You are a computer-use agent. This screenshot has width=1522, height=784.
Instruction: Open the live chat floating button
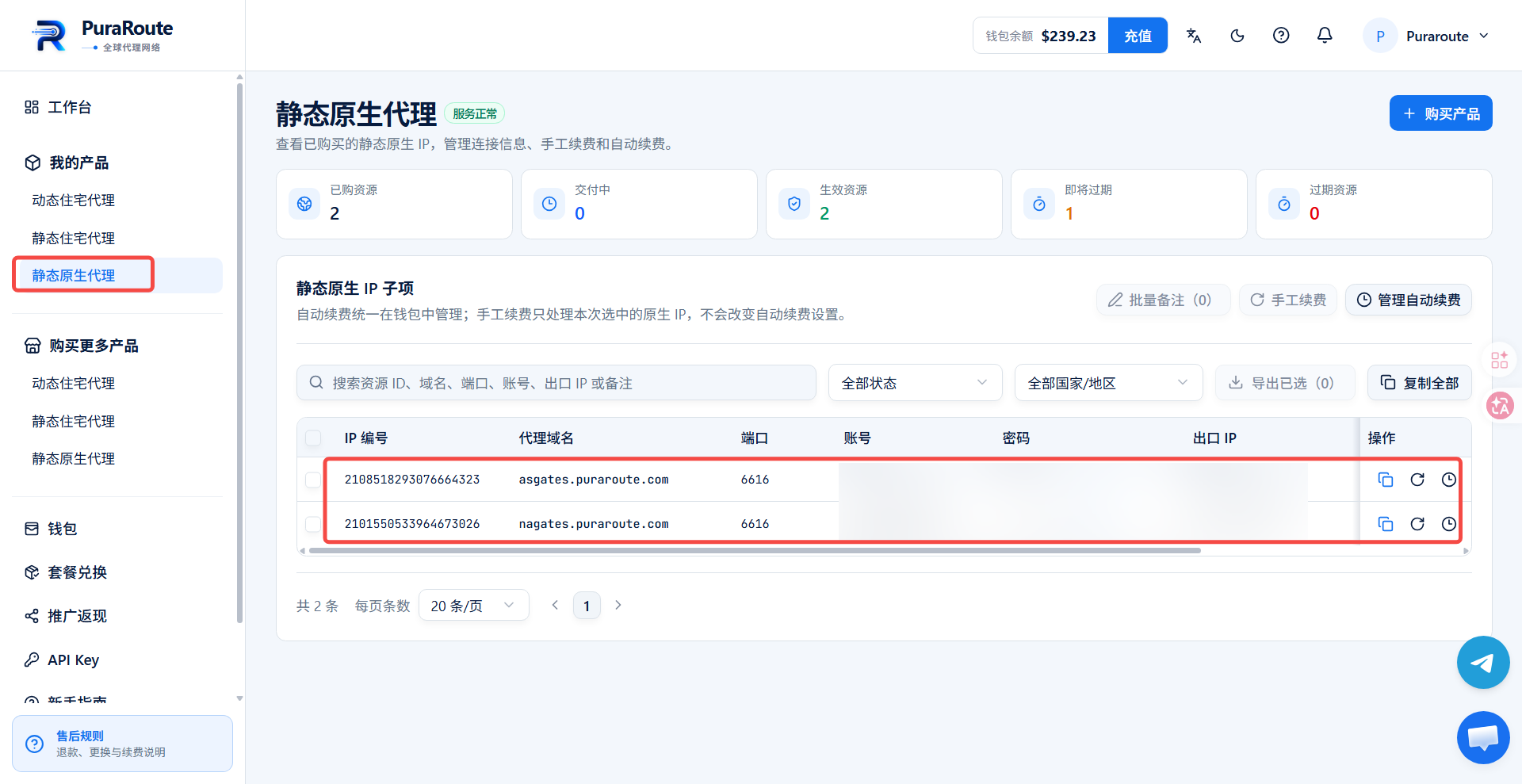click(x=1483, y=738)
